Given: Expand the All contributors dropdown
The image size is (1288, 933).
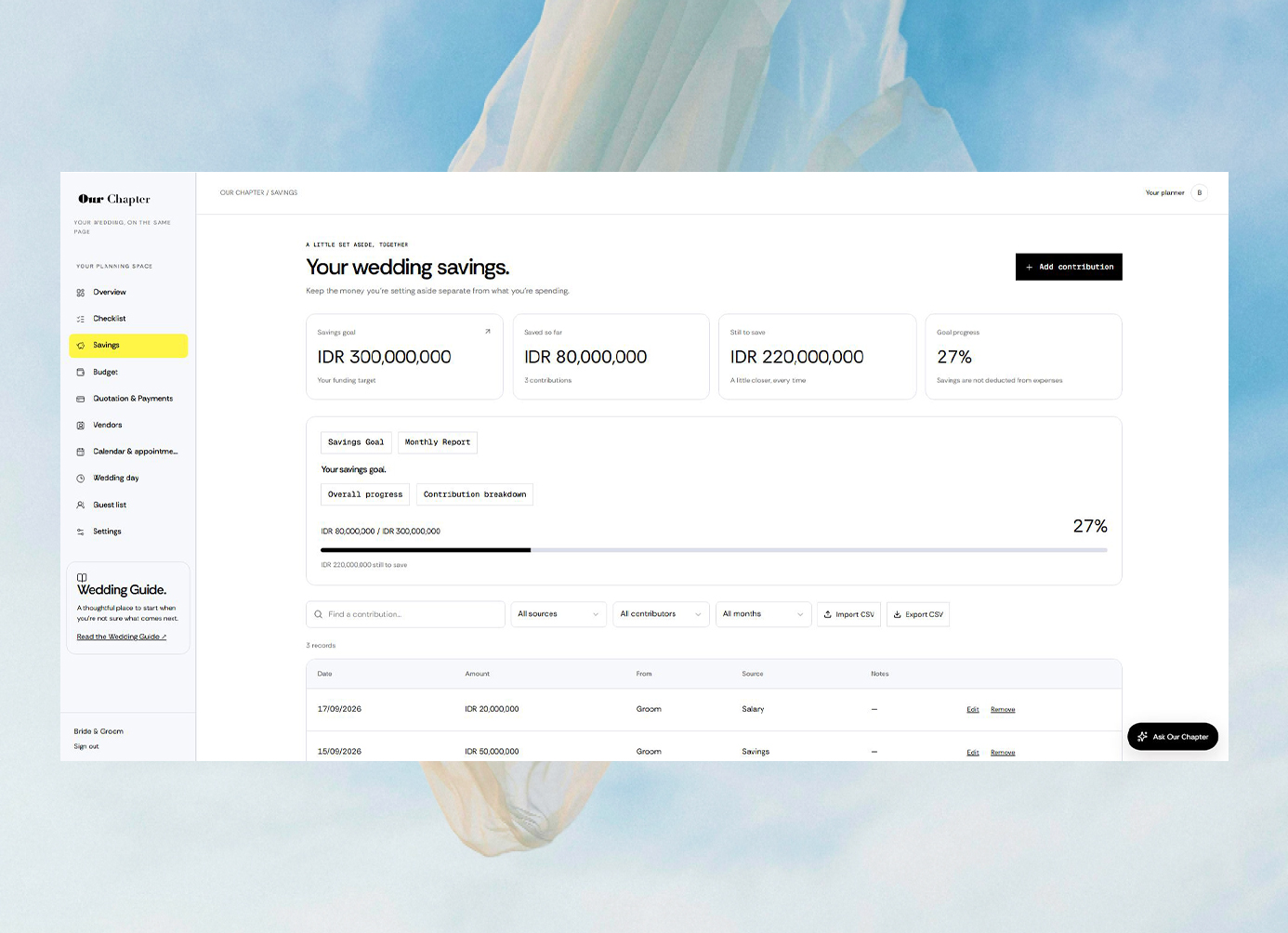Looking at the screenshot, I should pos(661,614).
